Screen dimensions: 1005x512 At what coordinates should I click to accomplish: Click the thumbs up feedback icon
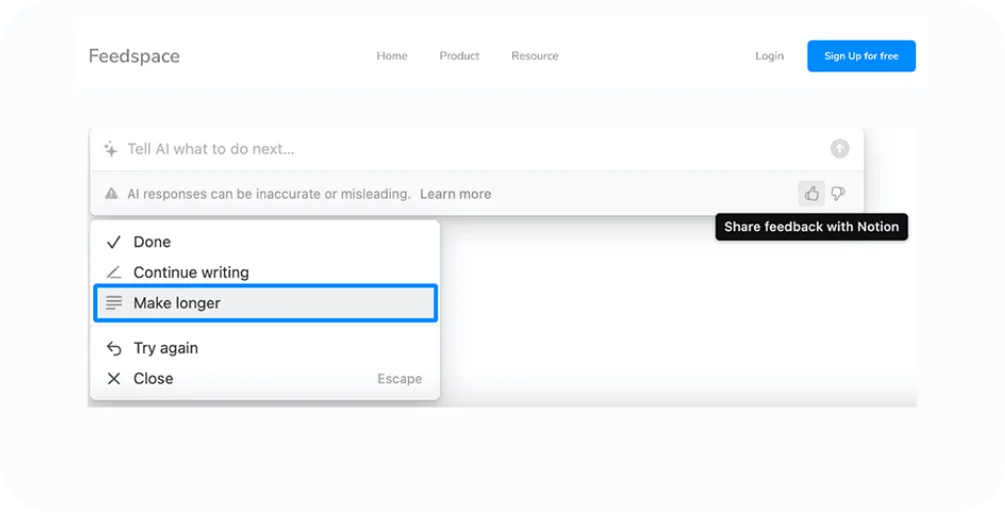[811, 193]
